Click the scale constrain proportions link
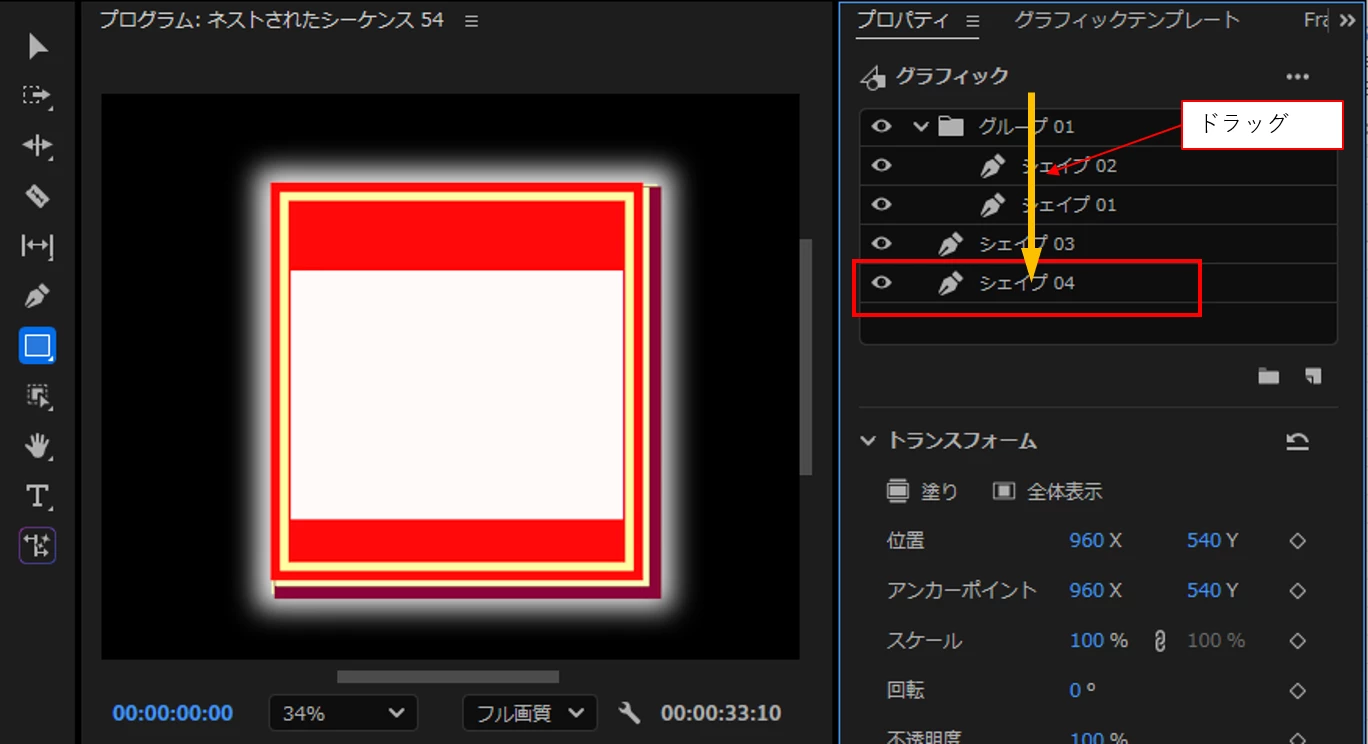Screen dimensions: 1368x744 coord(1160,641)
